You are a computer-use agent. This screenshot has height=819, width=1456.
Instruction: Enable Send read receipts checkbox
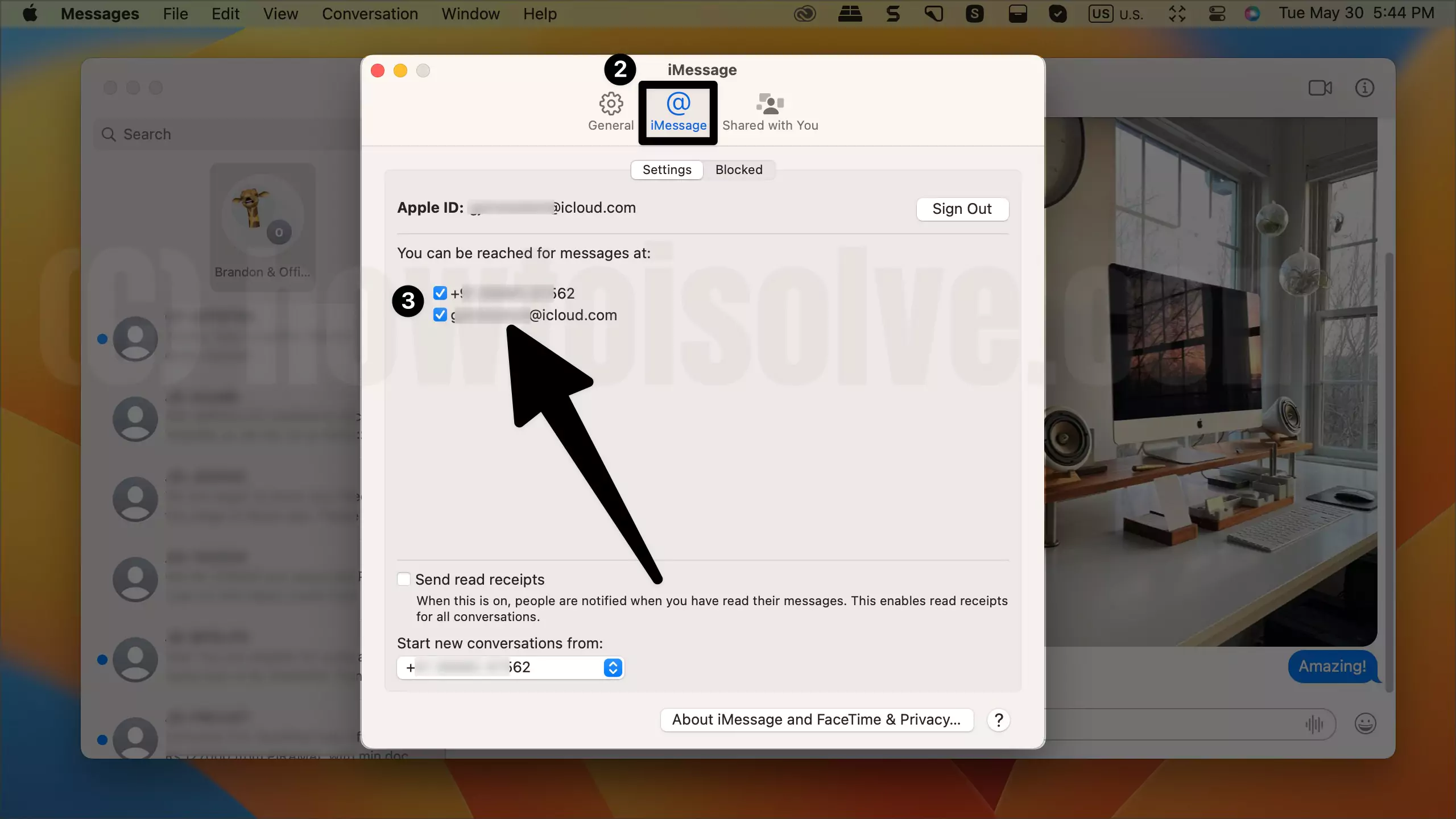[x=403, y=579]
